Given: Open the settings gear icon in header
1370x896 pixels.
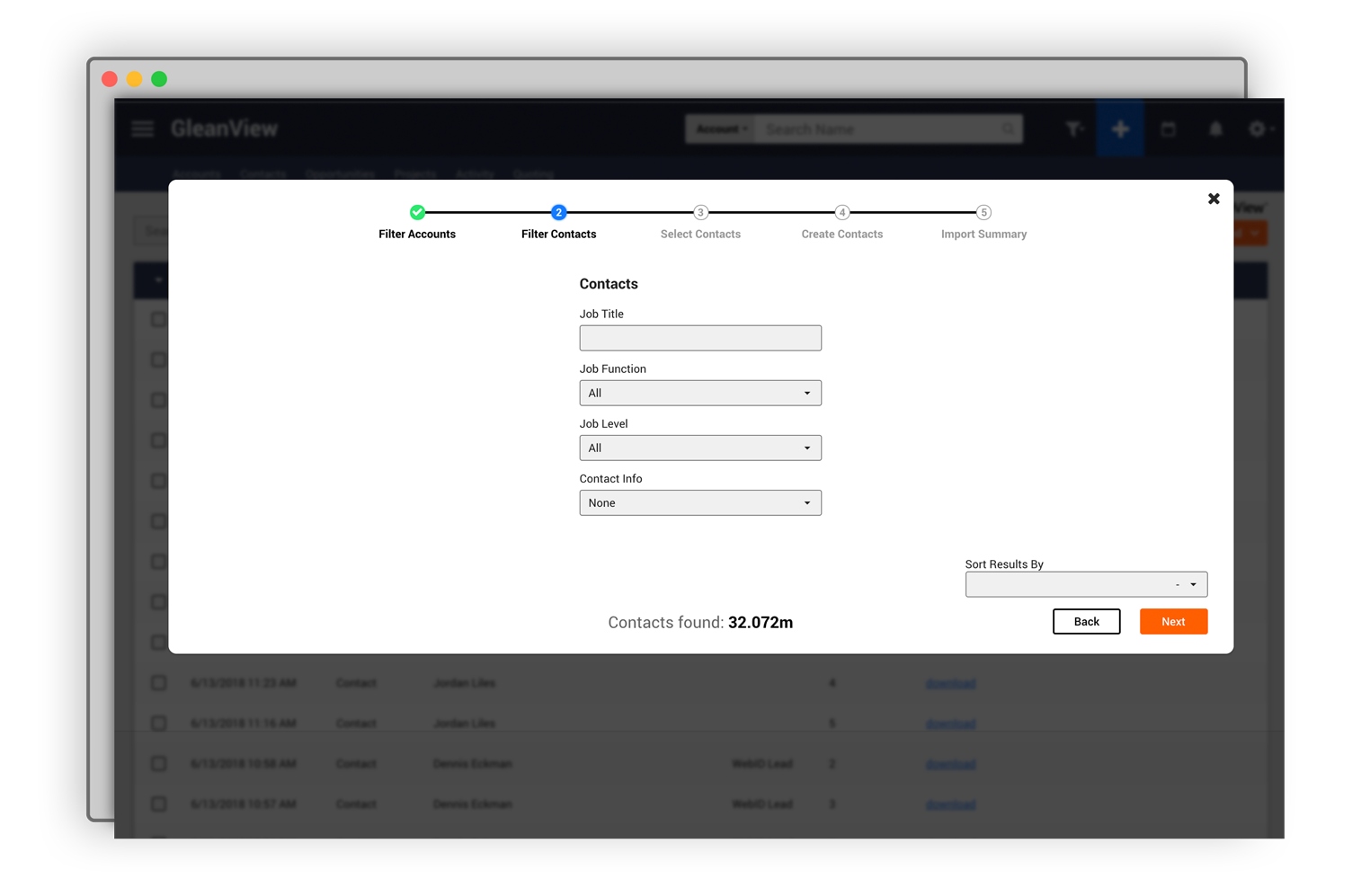Looking at the screenshot, I should tap(1259, 129).
